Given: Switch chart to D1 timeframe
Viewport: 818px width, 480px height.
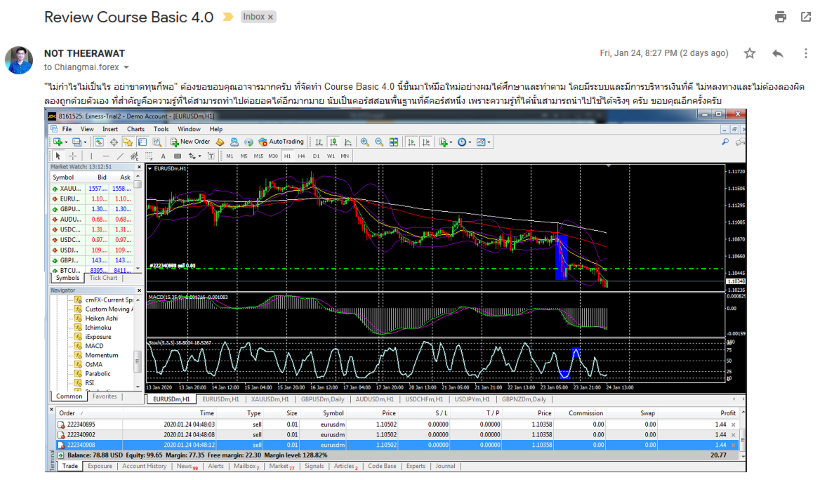Looking at the screenshot, I should click(x=316, y=156).
